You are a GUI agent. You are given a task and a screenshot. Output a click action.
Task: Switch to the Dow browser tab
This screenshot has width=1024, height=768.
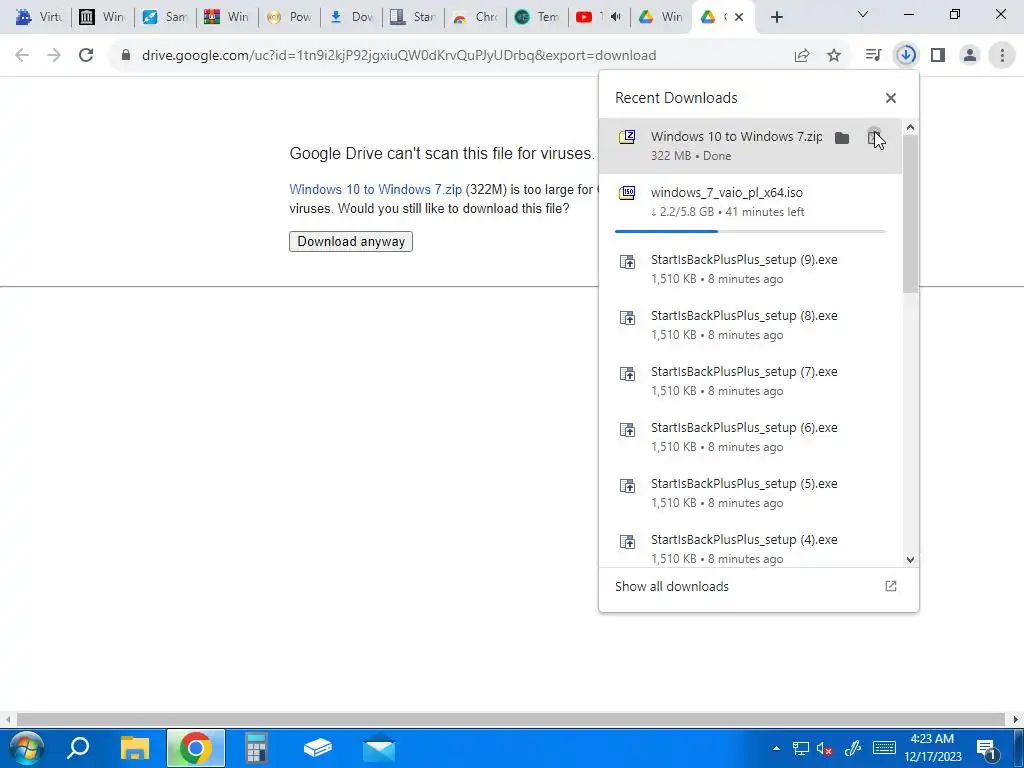352,17
